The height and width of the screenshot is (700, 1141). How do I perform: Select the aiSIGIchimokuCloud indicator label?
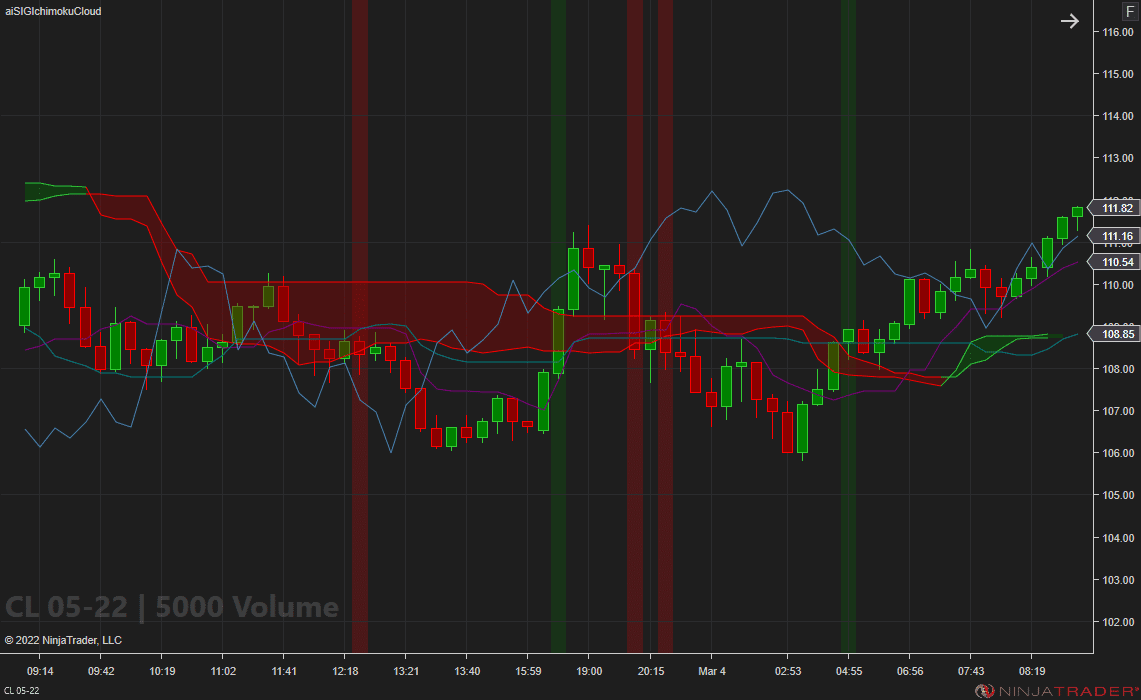(x=54, y=11)
